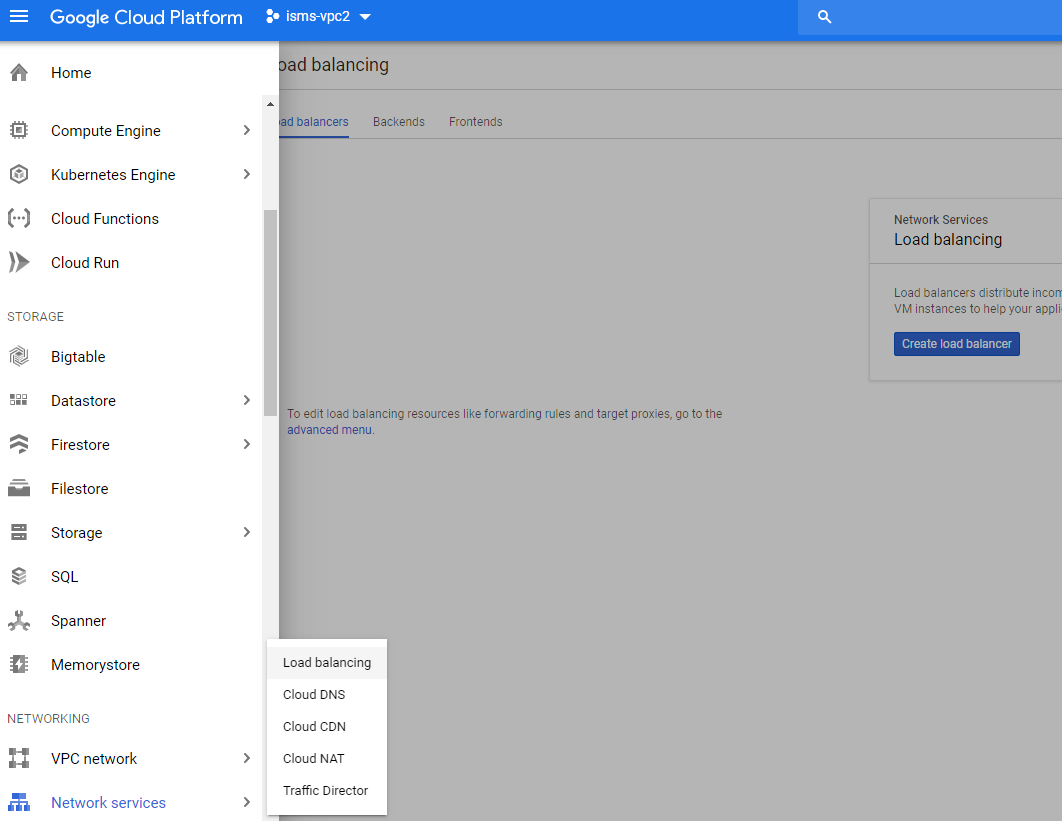This screenshot has width=1062, height=821.
Task: Click the sidebar scrollbar up arrow
Action: pos(270,104)
